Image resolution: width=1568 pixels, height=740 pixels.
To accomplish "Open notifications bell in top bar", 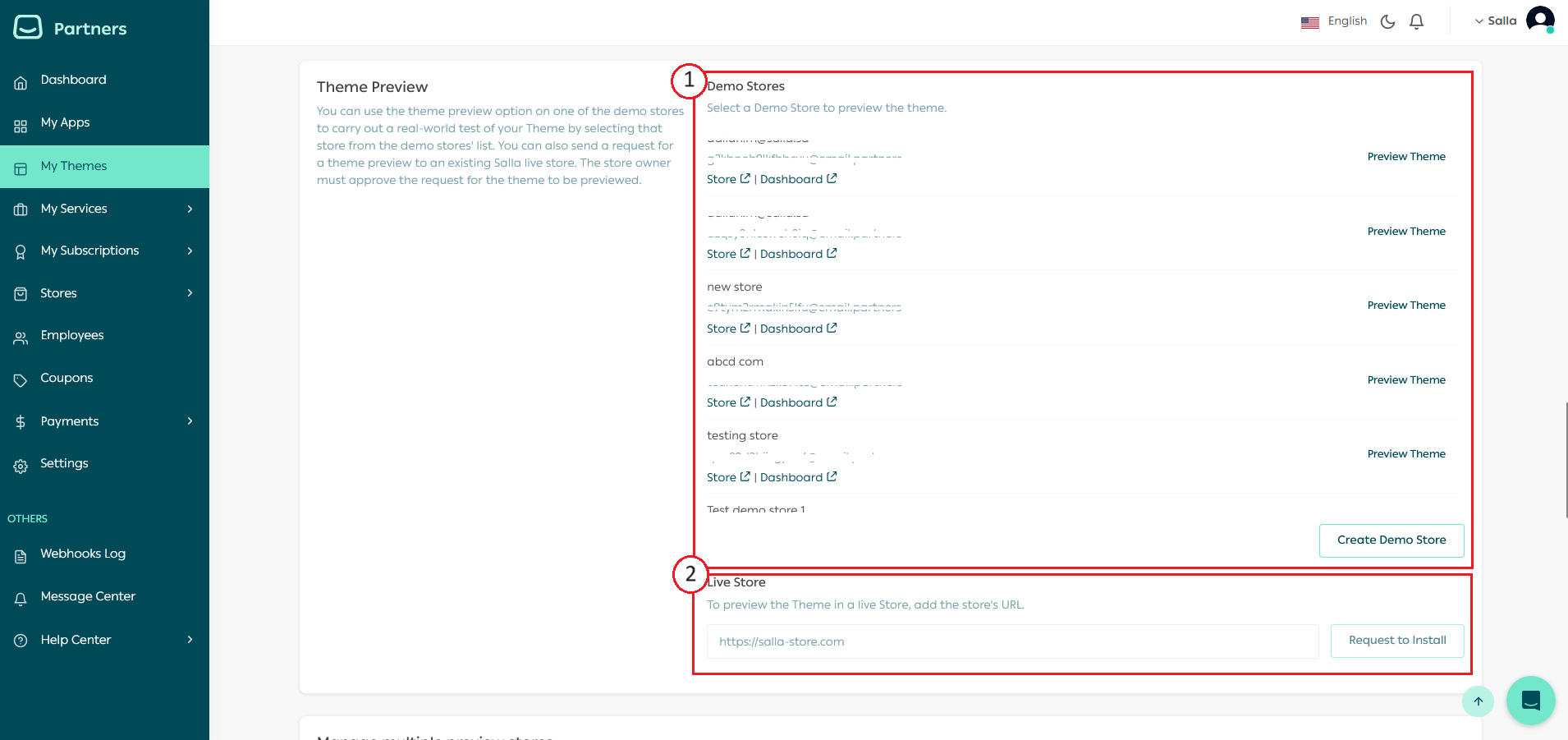I will (1416, 21).
